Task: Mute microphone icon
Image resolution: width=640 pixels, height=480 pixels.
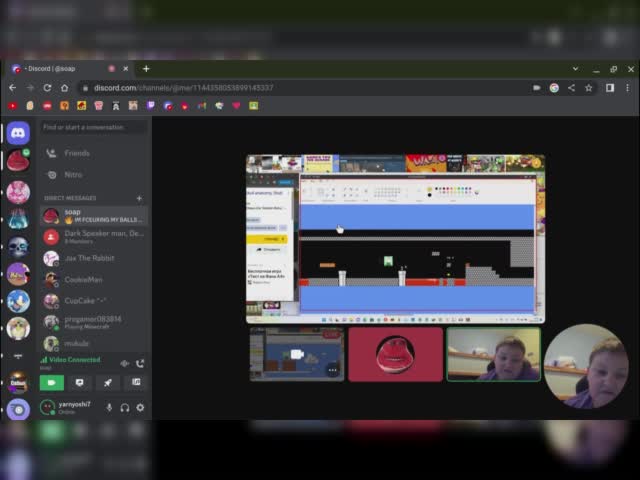Action: point(109,407)
